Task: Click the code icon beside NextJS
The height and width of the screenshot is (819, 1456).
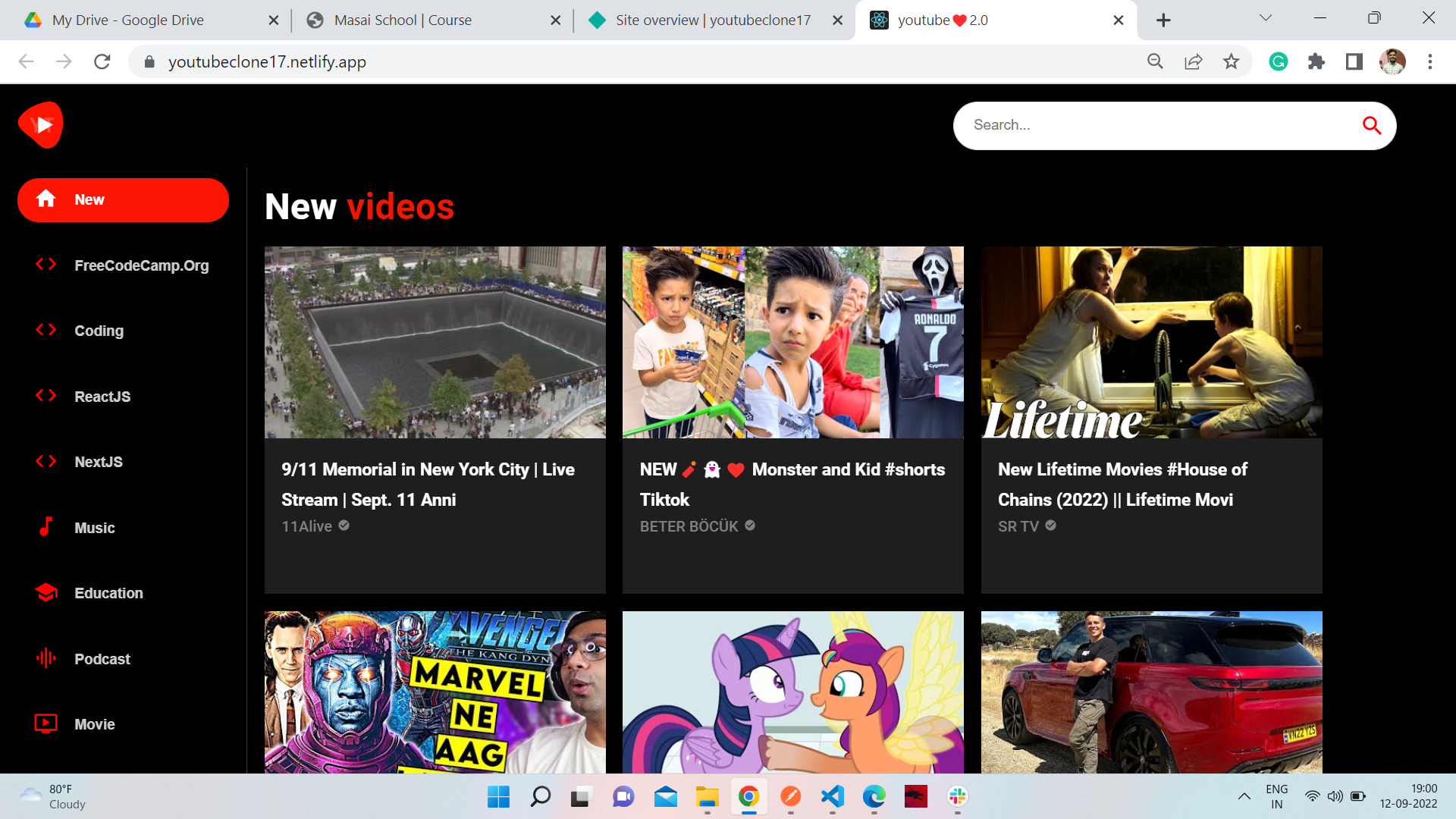Action: coord(46,461)
